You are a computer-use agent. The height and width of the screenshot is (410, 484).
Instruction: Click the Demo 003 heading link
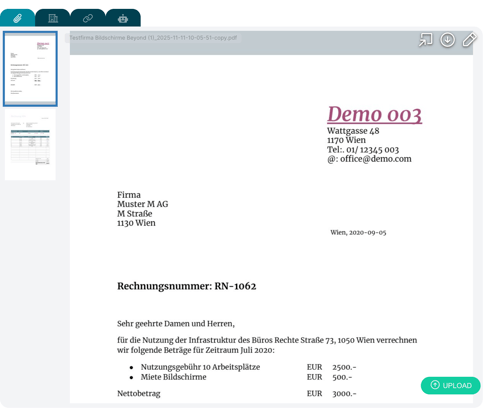tap(374, 114)
